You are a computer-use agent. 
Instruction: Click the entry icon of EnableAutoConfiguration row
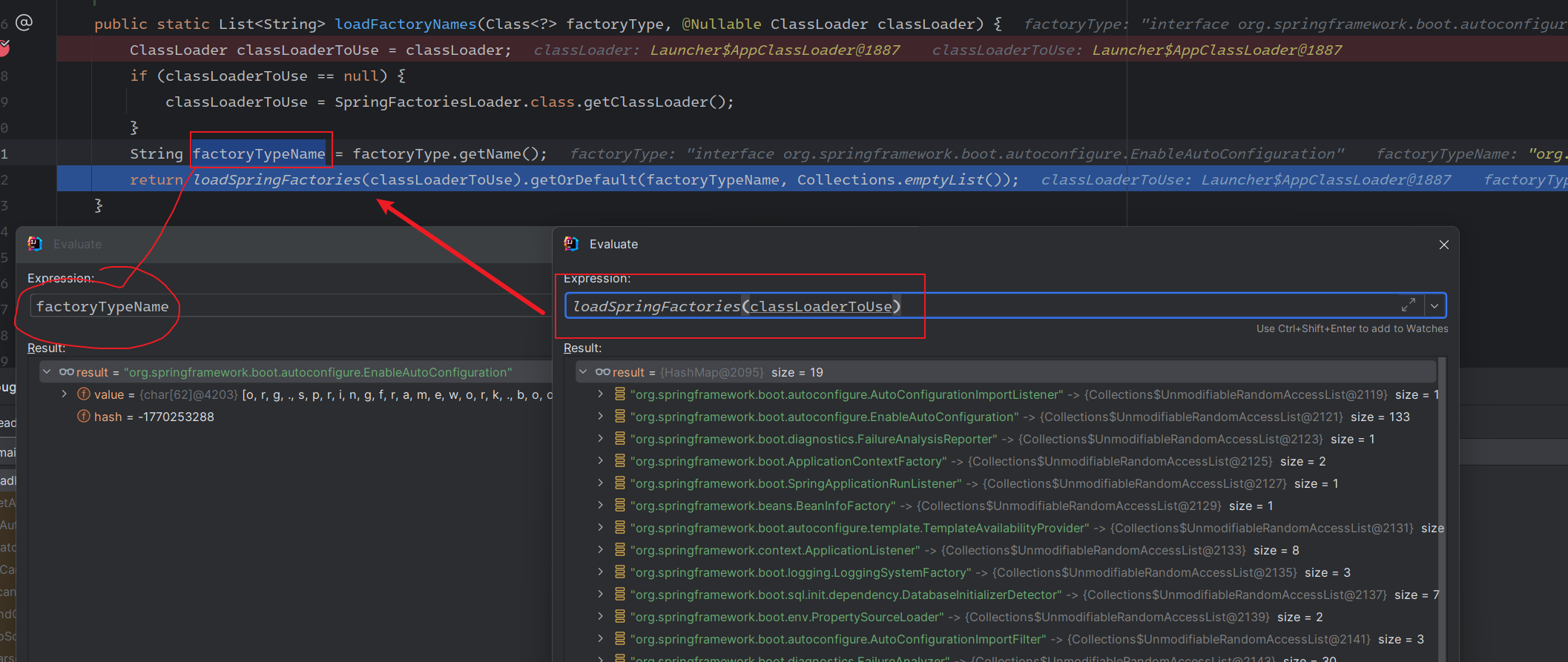[x=619, y=417]
